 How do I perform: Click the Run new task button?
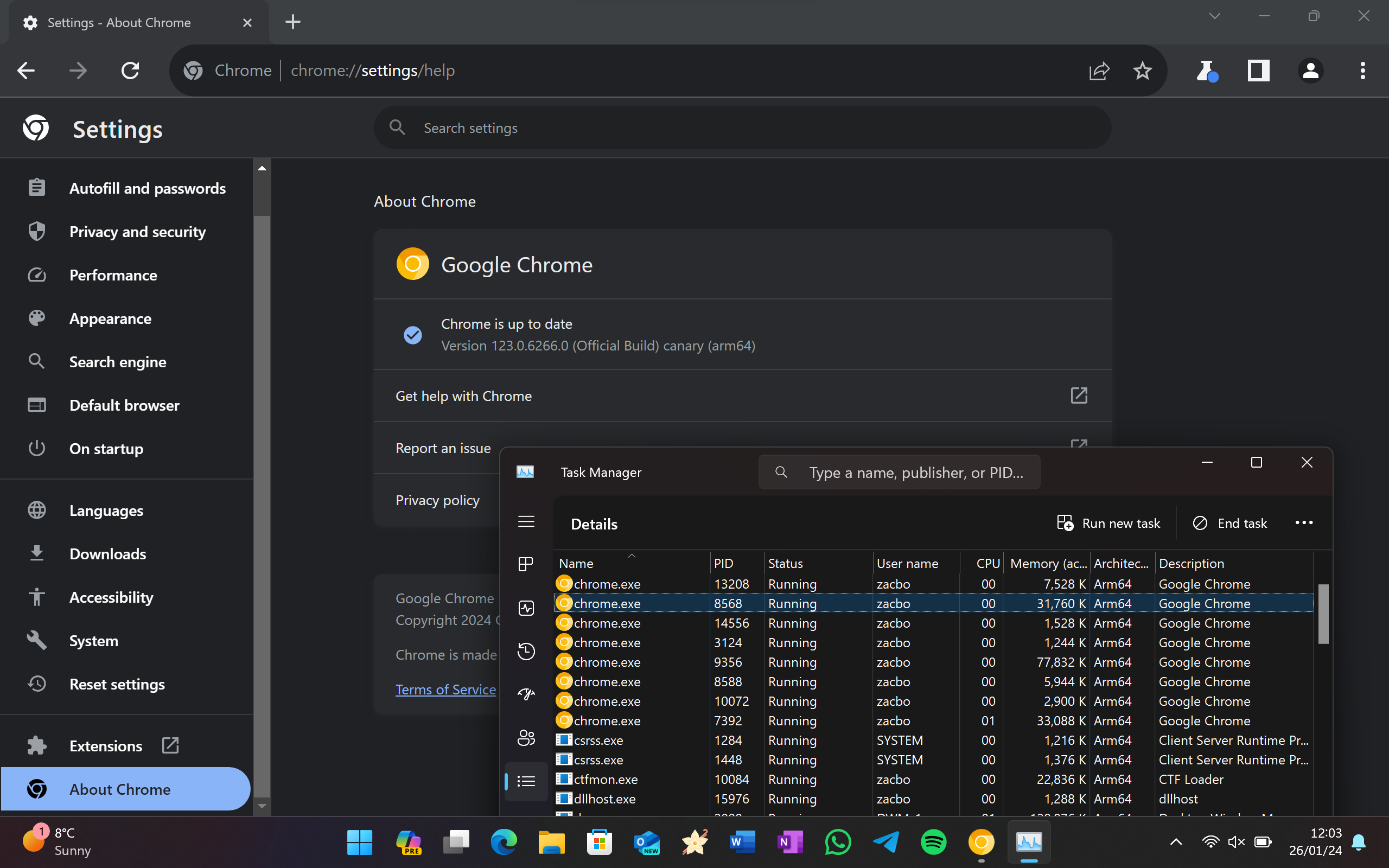pyautogui.click(x=1108, y=522)
